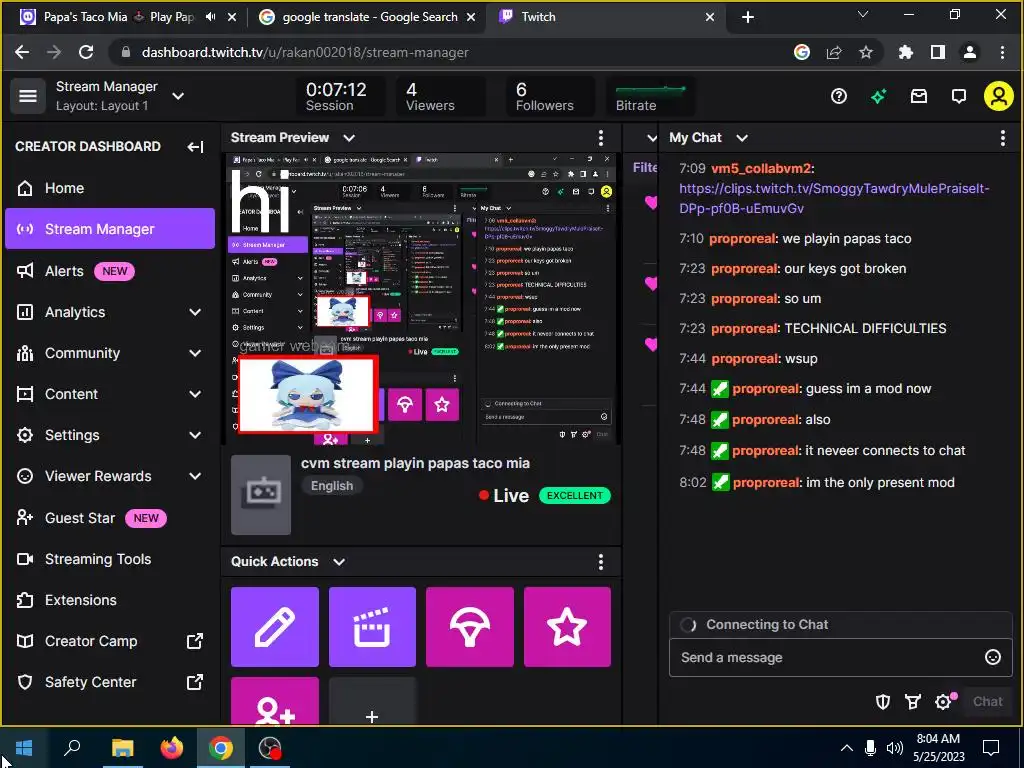Click the add-person Guest Star quick action
The image size is (1024, 768).
(x=275, y=701)
